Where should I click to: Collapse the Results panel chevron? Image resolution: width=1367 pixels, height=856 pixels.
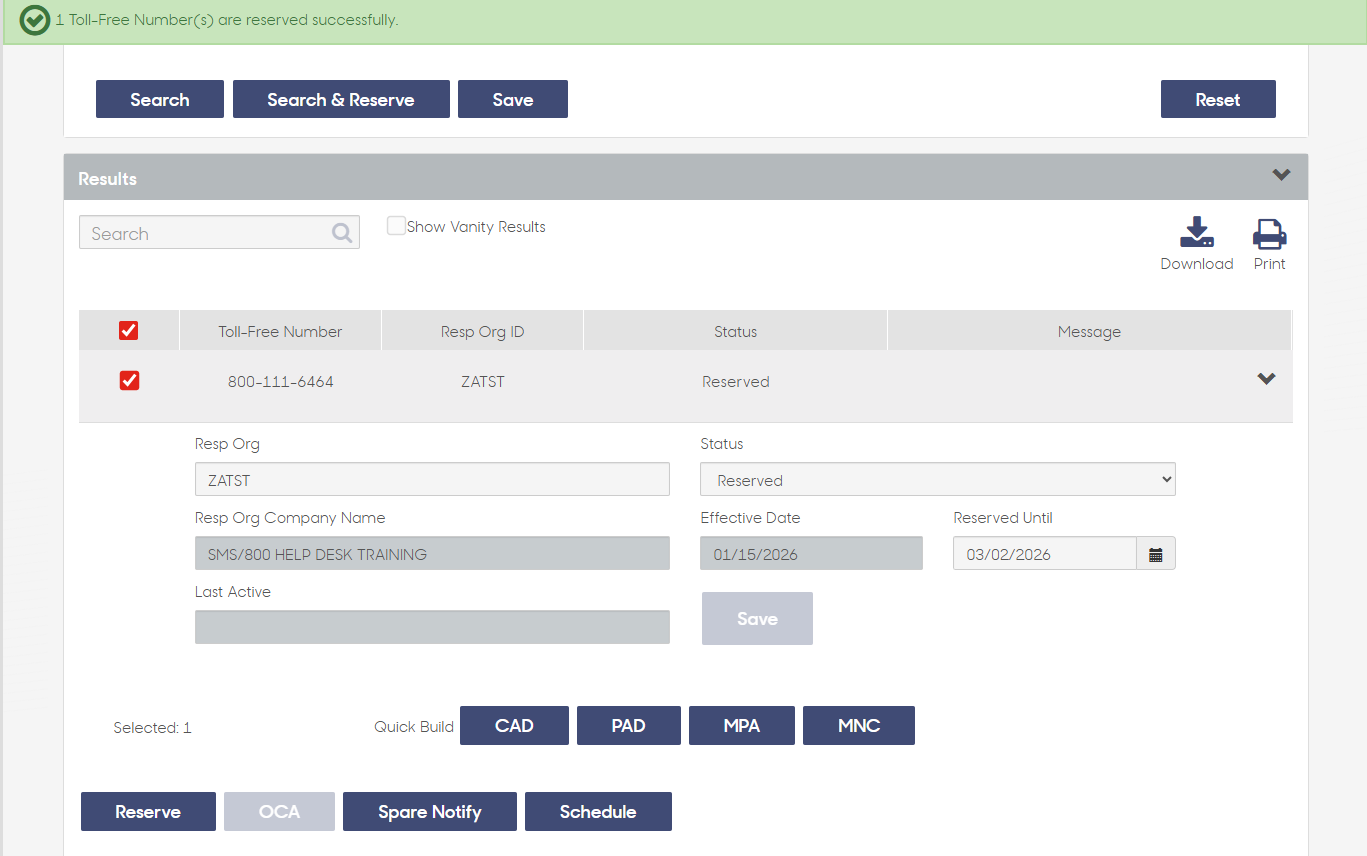coord(1281,175)
